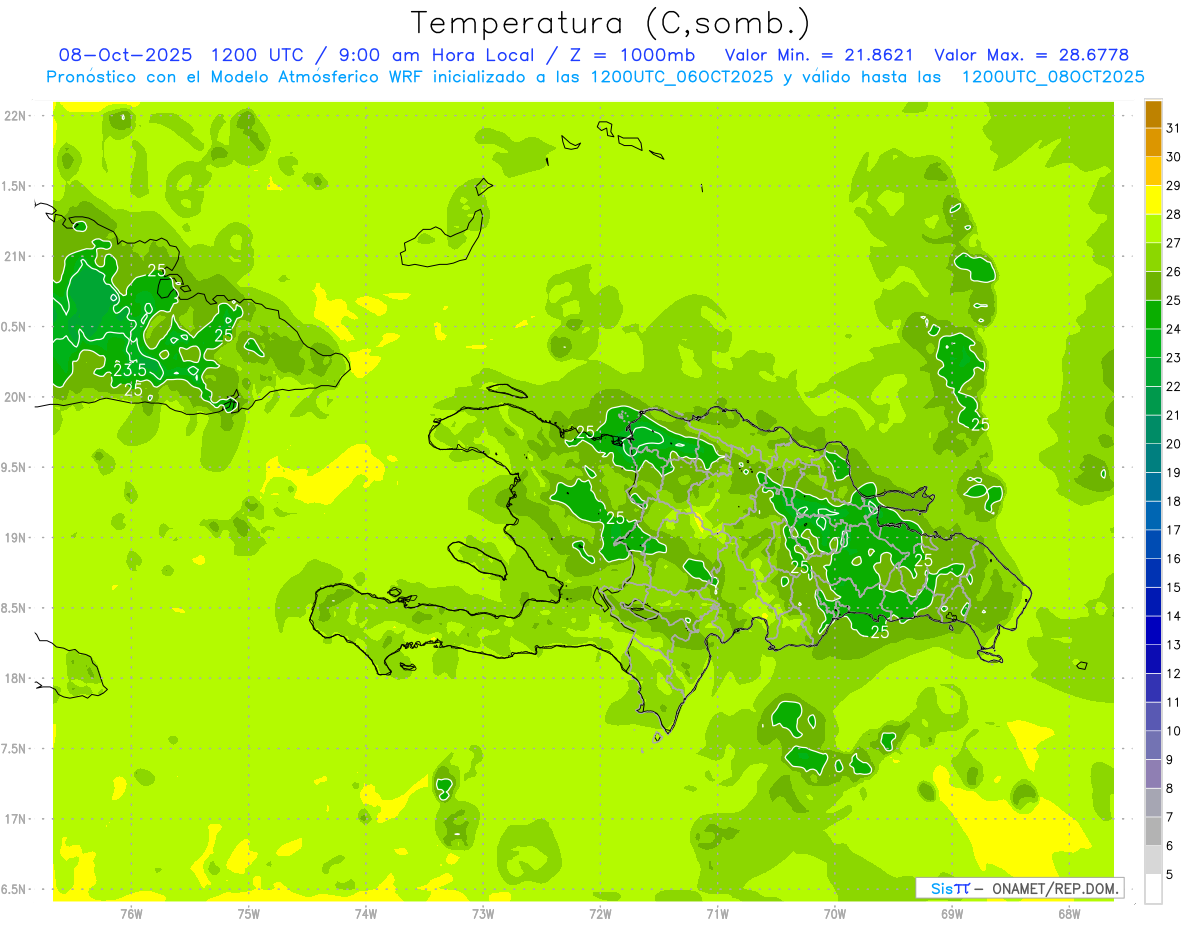This screenshot has width=1200, height=927.
Task: Click the Temperatura (C,somb.) map title
Action: tap(610, 23)
